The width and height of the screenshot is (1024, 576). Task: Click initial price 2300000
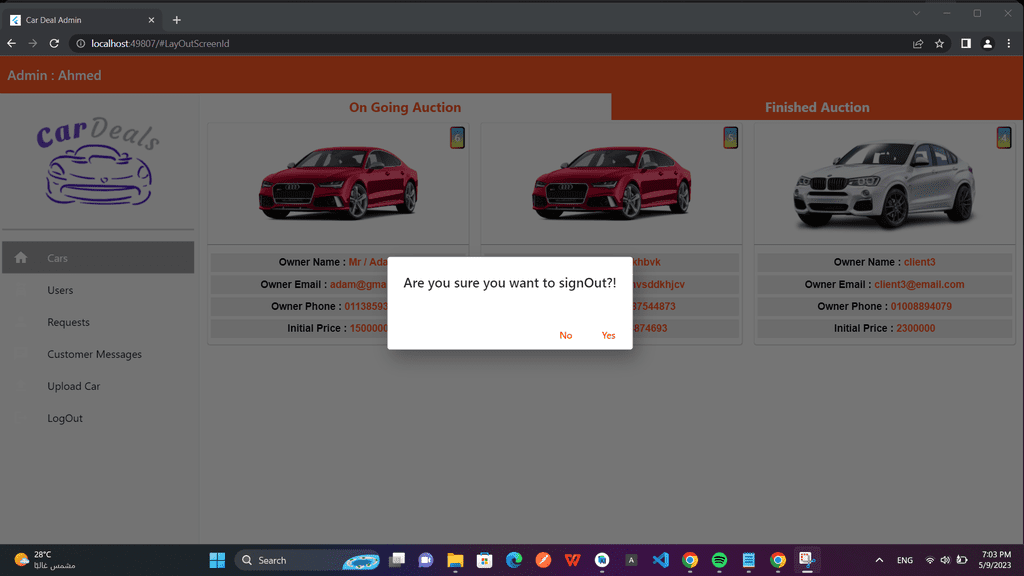tap(916, 328)
